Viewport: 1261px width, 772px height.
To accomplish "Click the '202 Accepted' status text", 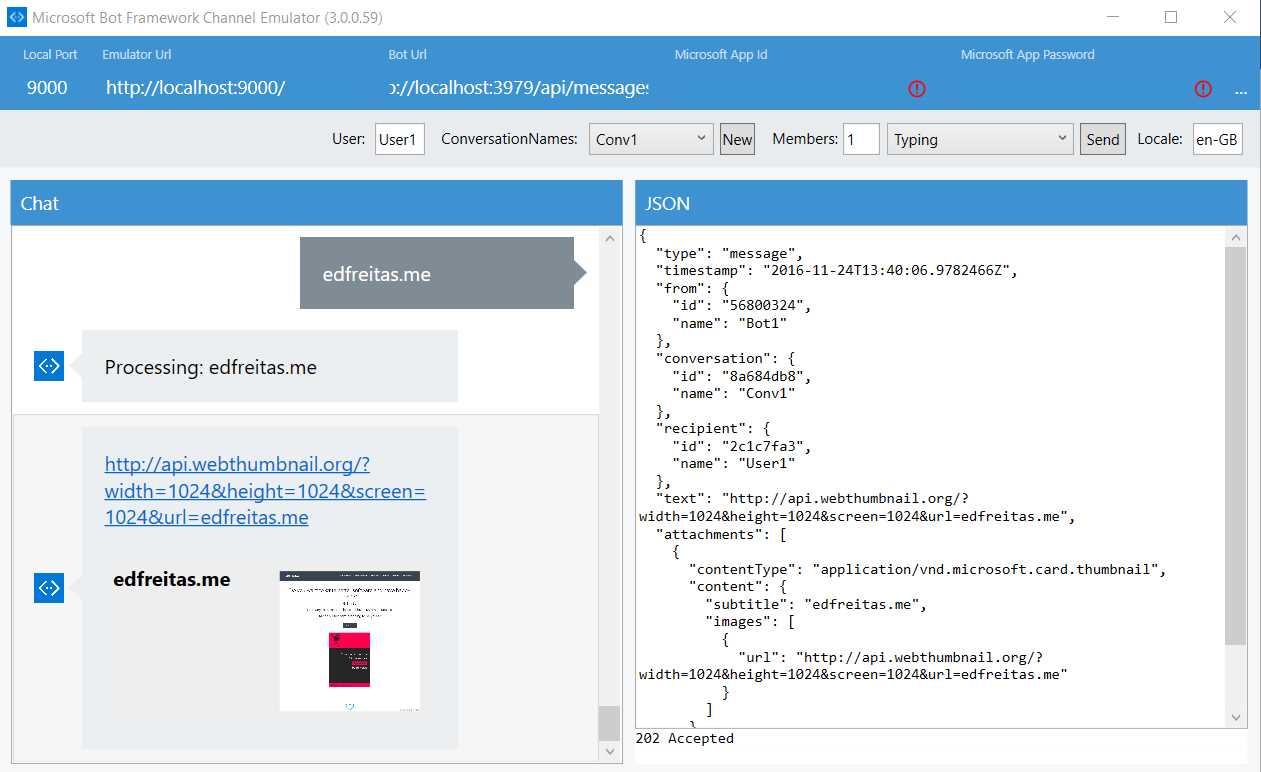I will point(685,738).
